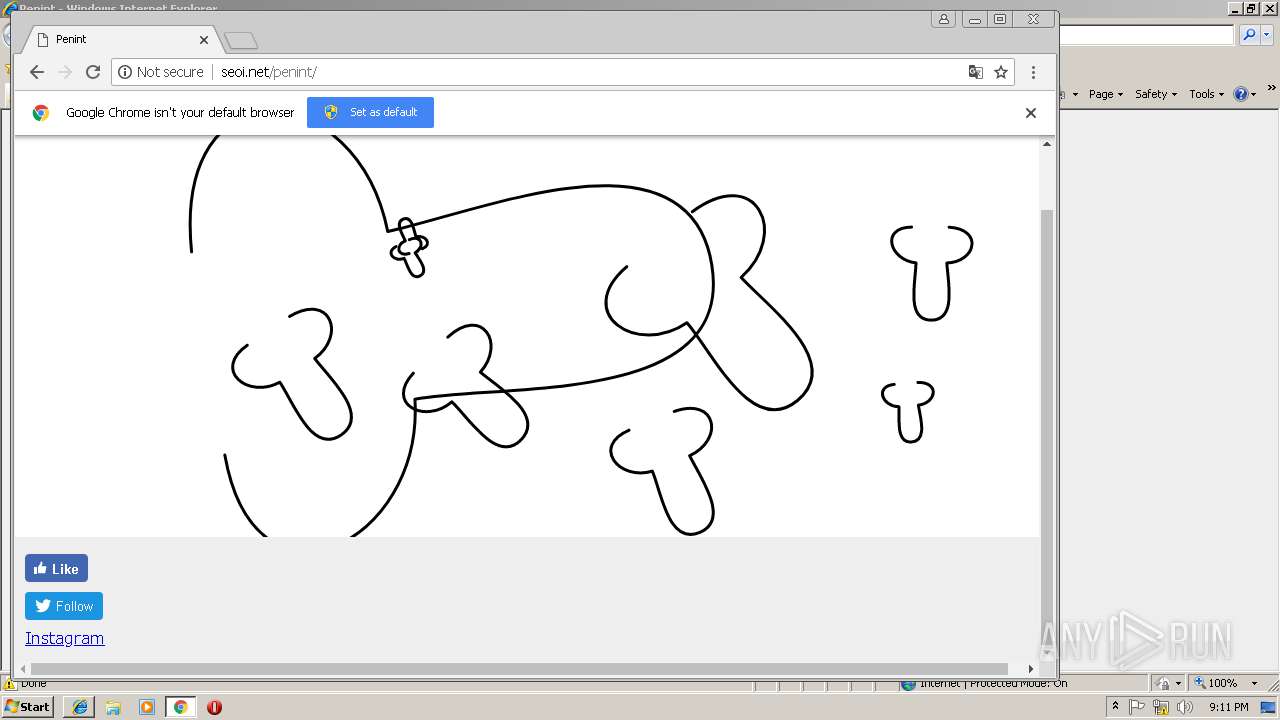Screen dimensions: 1280x720
Task: Close the Penint tab
Action: [x=204, y=39]
